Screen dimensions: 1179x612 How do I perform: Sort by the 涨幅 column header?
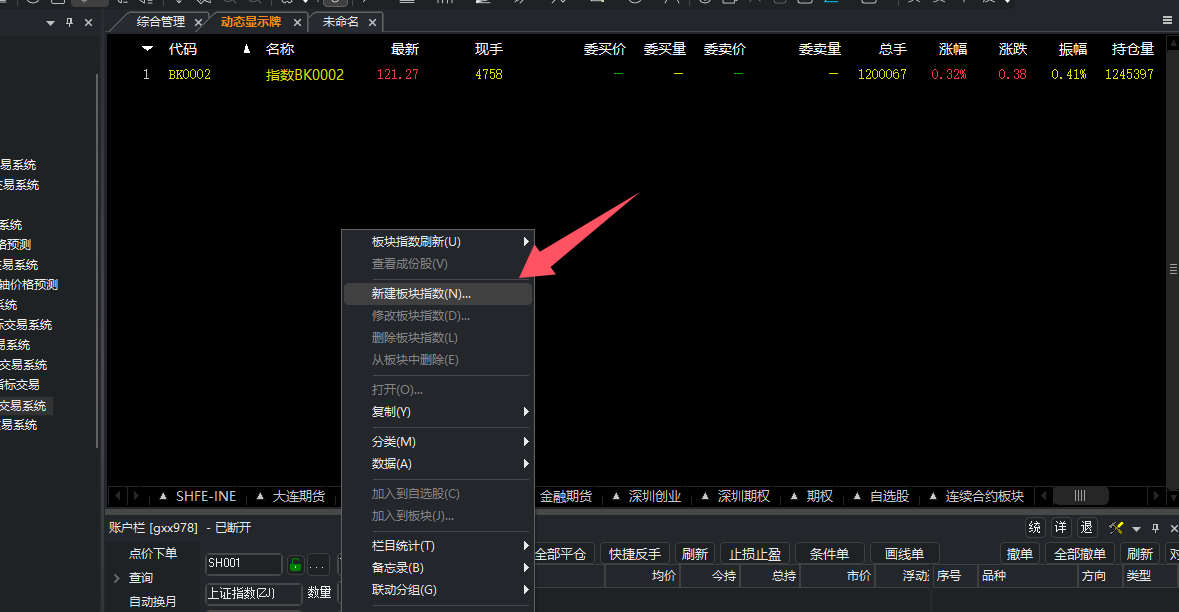pos(953,50)
